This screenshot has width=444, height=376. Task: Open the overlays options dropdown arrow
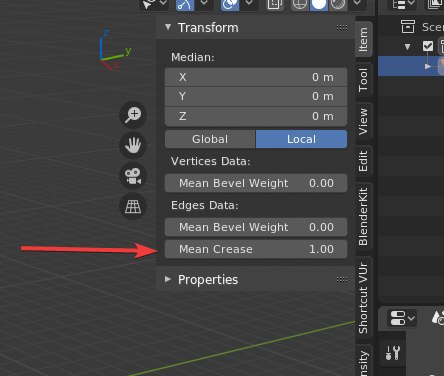tap(249, 4)
